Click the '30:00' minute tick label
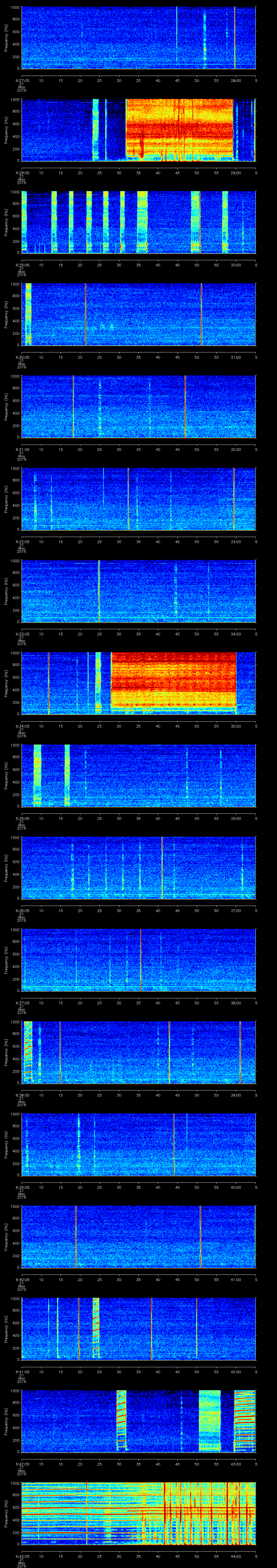The image size is (277, 1568). click(x=236, y=264)
